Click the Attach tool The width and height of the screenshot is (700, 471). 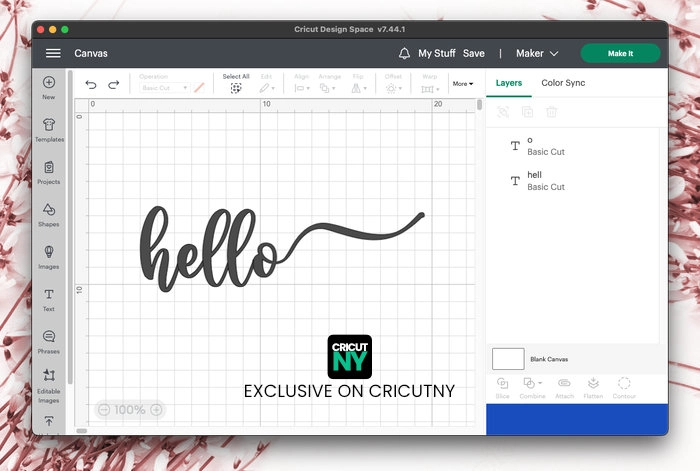pos(564,388)
